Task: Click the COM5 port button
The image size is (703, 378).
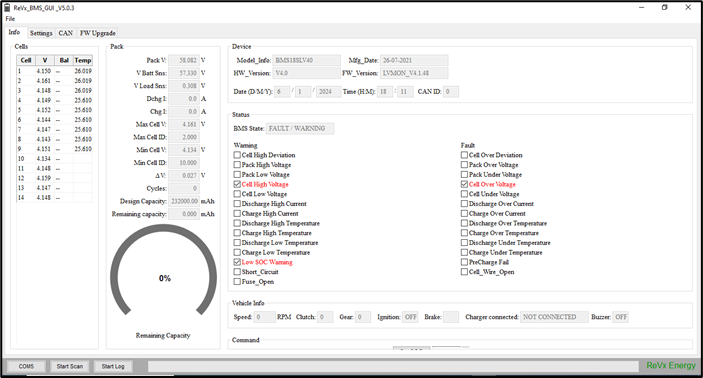Action: (26, 366)
